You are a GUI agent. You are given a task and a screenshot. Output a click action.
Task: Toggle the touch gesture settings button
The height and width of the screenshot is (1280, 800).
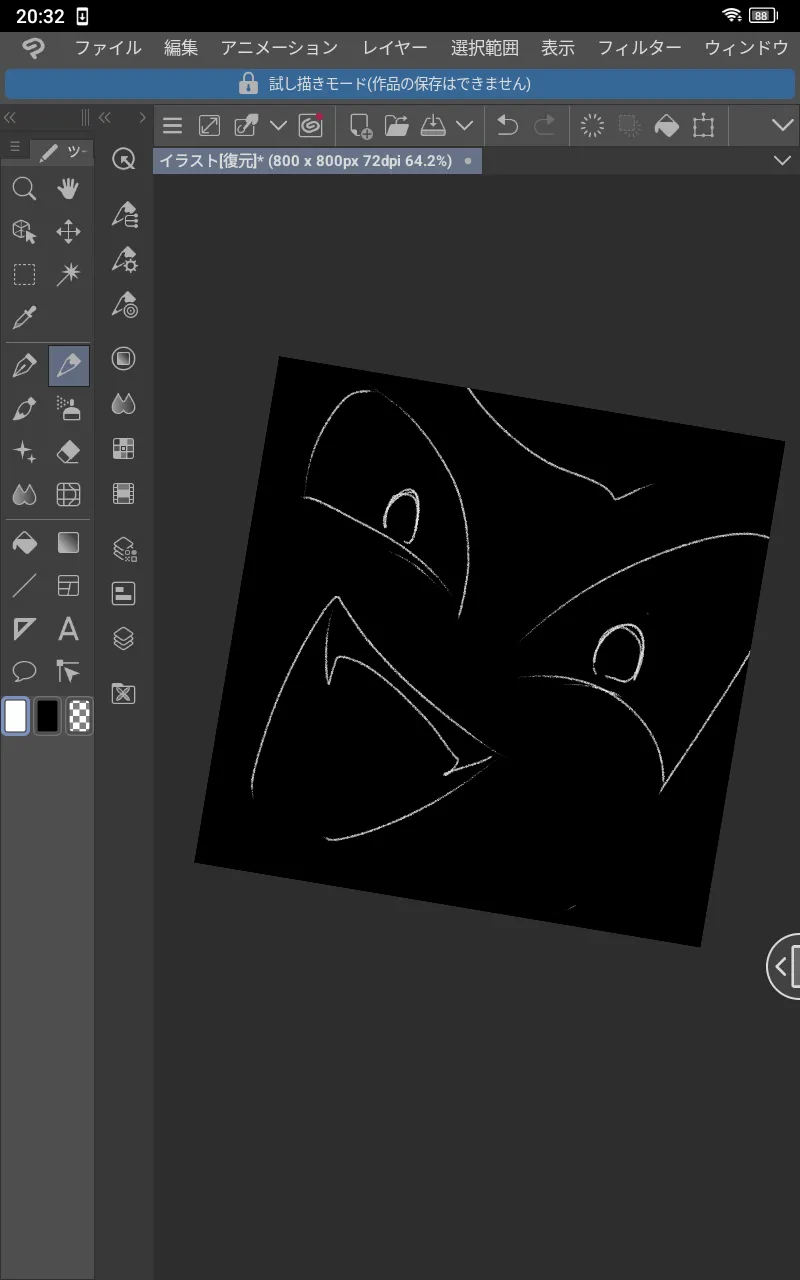pos(246,126)
